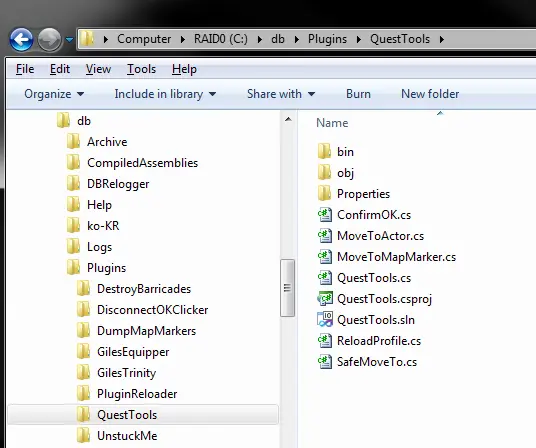Select the Properties folder in file list

pyautogui.click(x=354, y=194)
